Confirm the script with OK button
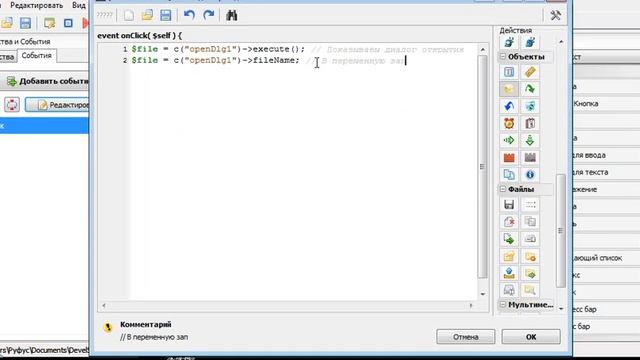This screenshot has height=360, width=640. point(531,337)
